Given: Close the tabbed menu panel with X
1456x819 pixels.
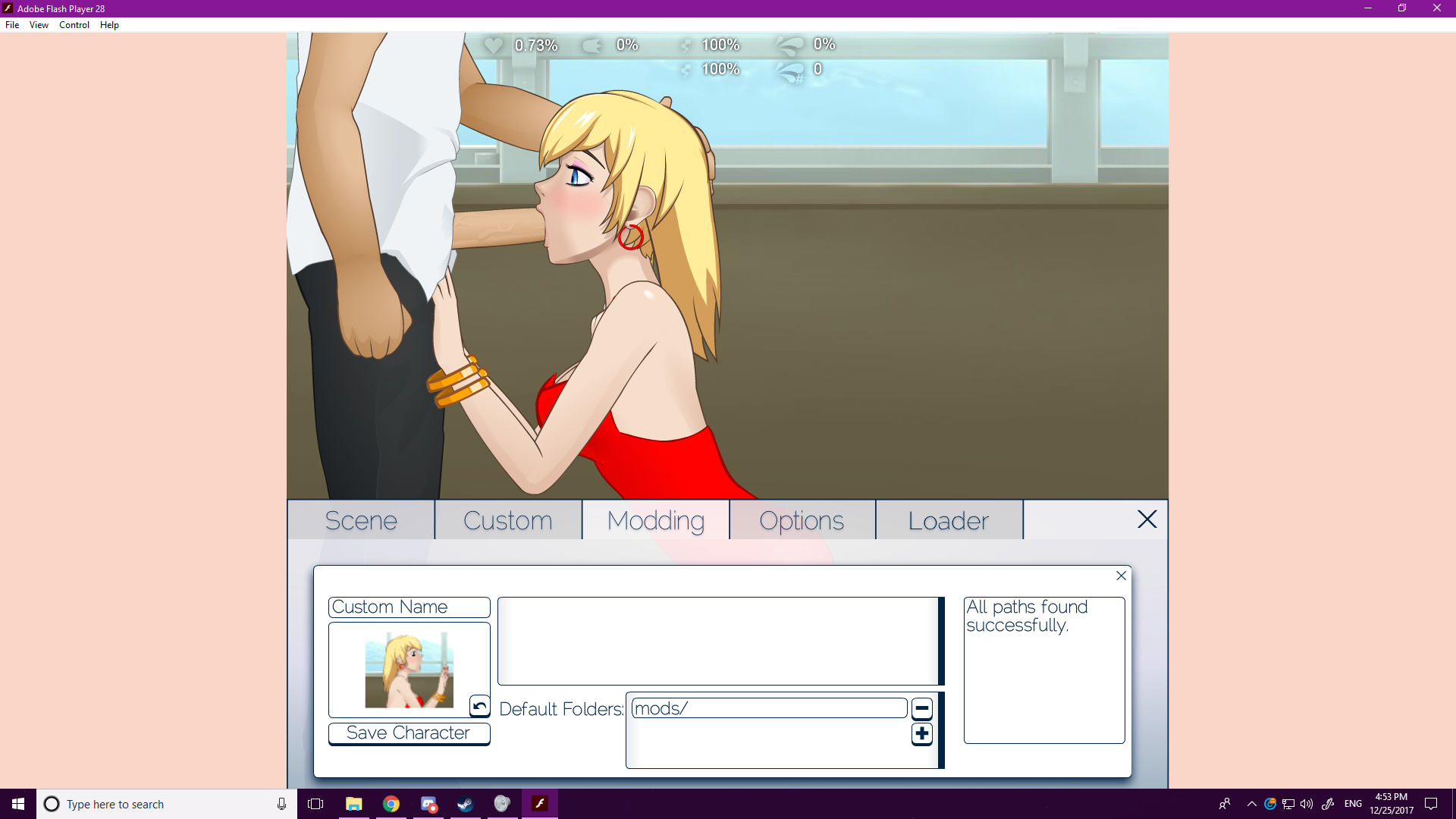Looking at the screenshot, I should point(1147,519).
